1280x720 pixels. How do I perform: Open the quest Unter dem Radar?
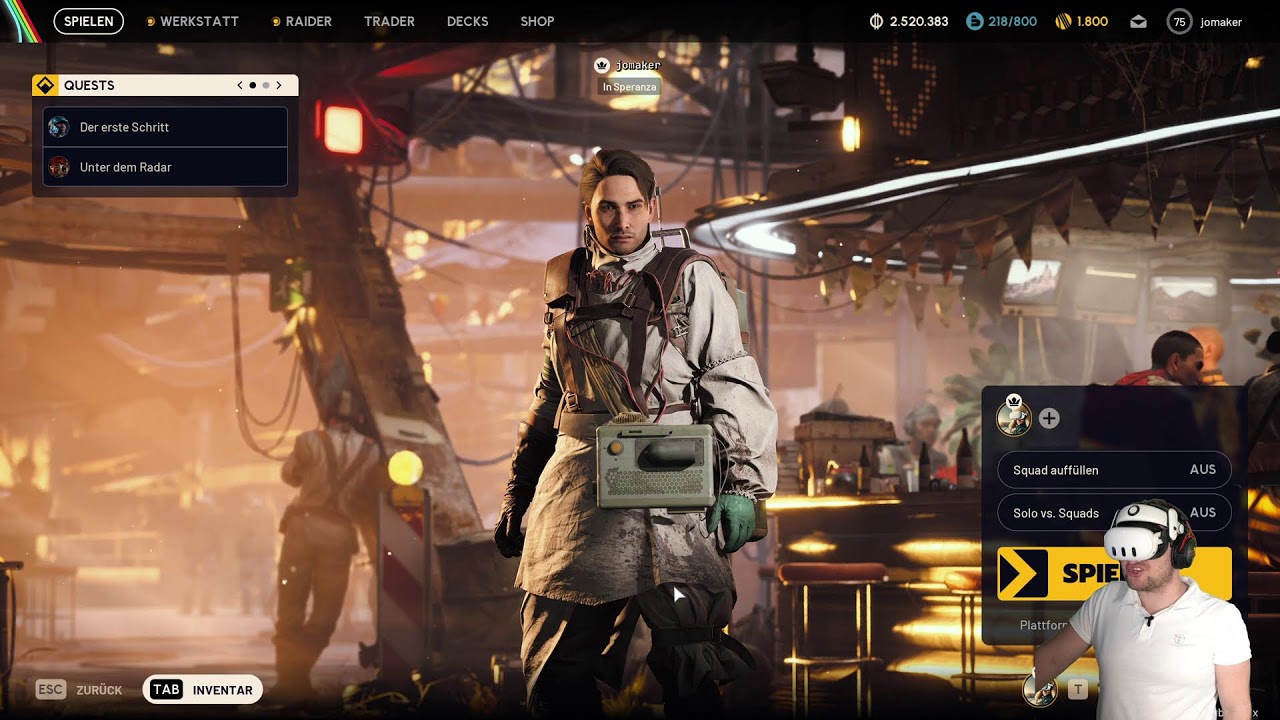pyautogui.click(x=165, y=167)
